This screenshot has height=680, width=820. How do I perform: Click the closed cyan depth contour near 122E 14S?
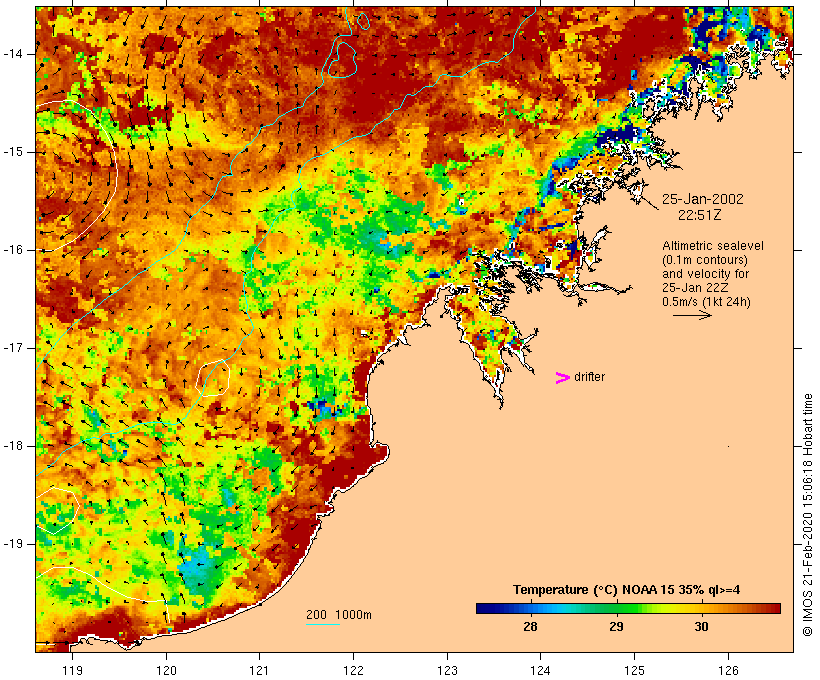(342, 60)
